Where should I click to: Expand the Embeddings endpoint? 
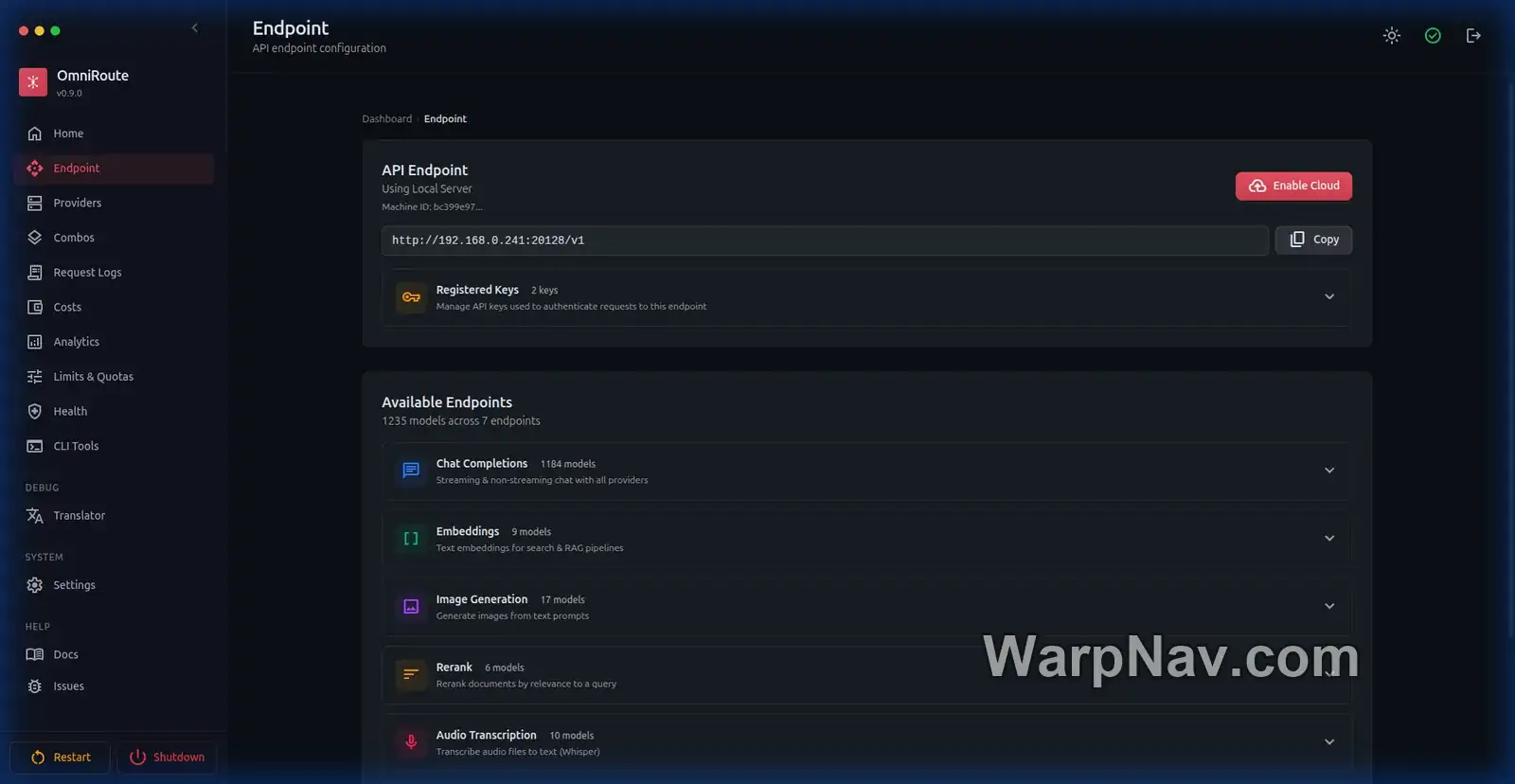1329,539
